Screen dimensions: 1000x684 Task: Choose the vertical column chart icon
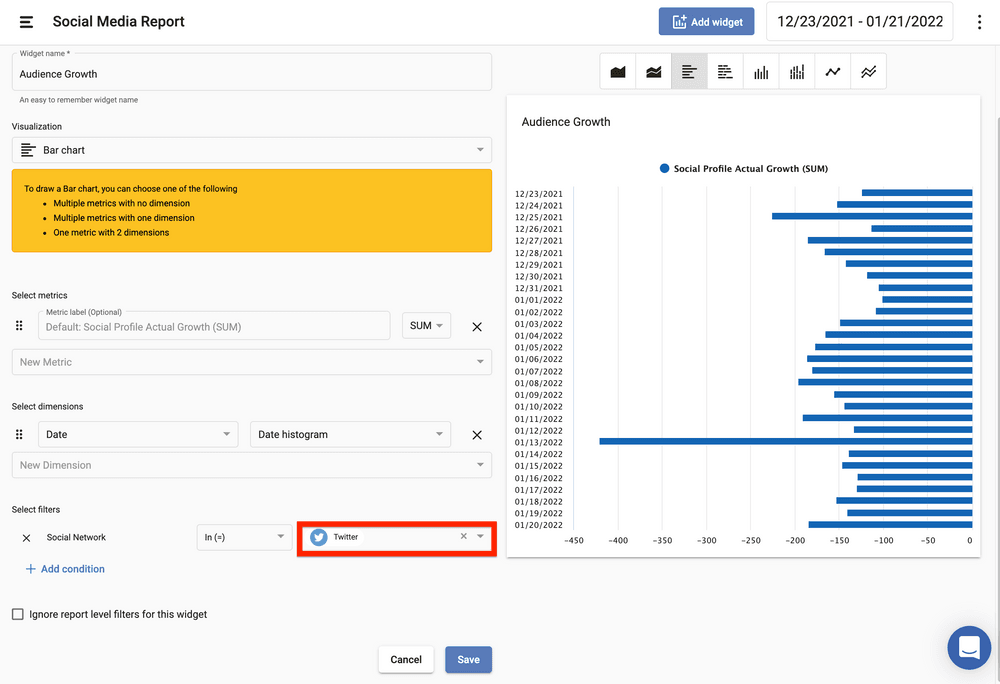tap(761, 72)
